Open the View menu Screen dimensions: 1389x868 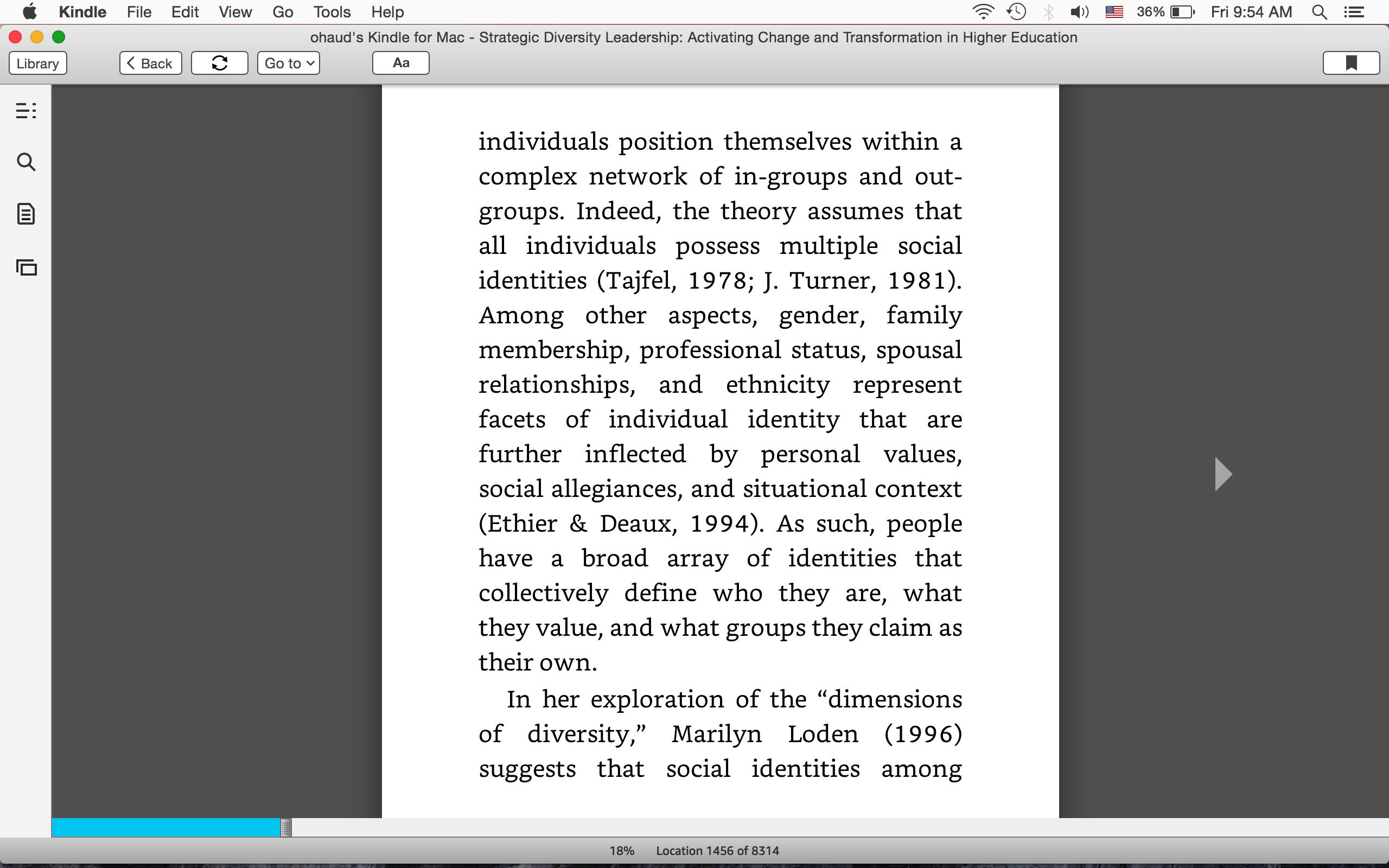click(x=235, y=11)
